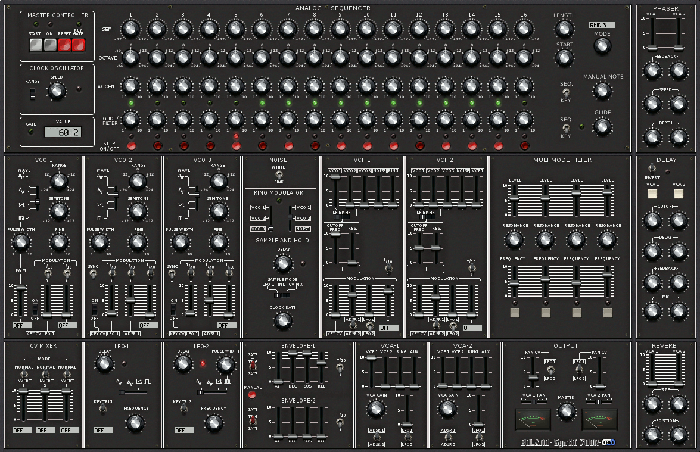
Task: Flip the Noise module toggle switch
Action: click(279, 175)
